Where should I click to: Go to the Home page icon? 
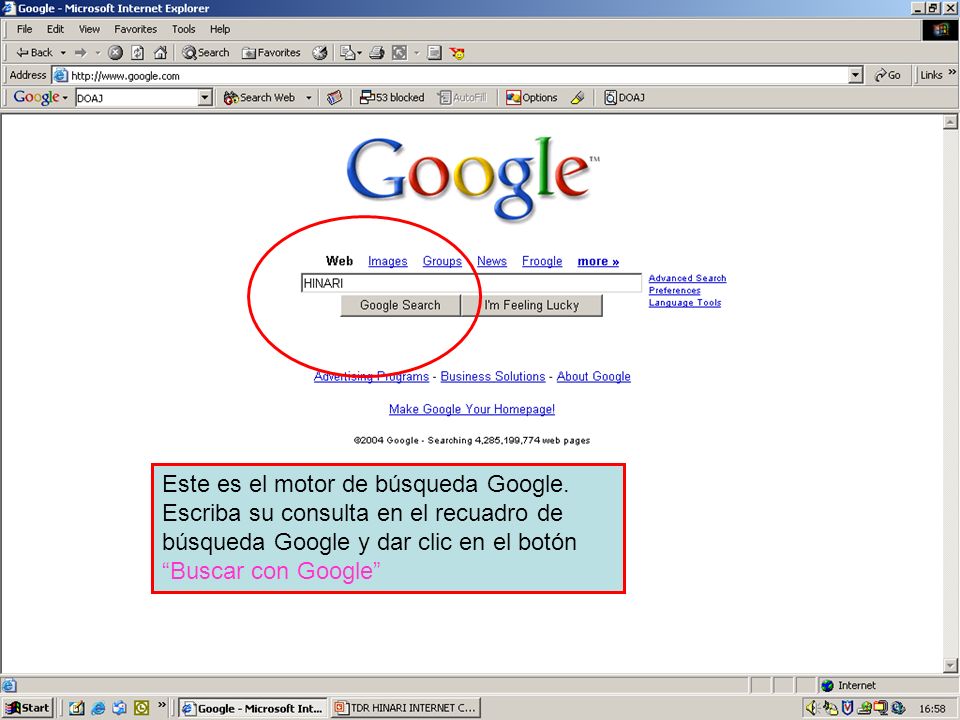pyautogui.click(x=160, y=53)
